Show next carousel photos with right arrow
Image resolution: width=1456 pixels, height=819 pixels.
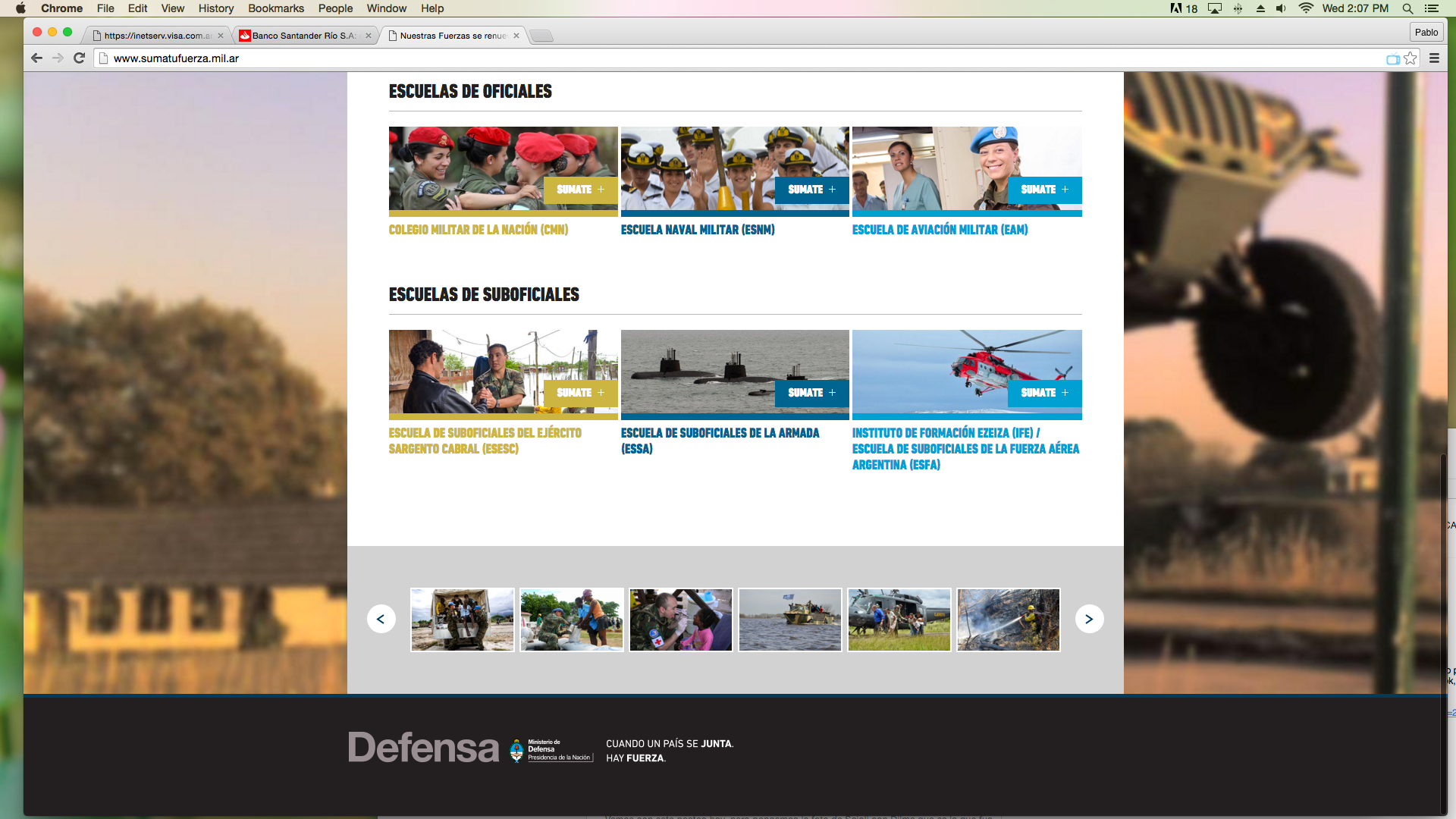[1089, 619]
